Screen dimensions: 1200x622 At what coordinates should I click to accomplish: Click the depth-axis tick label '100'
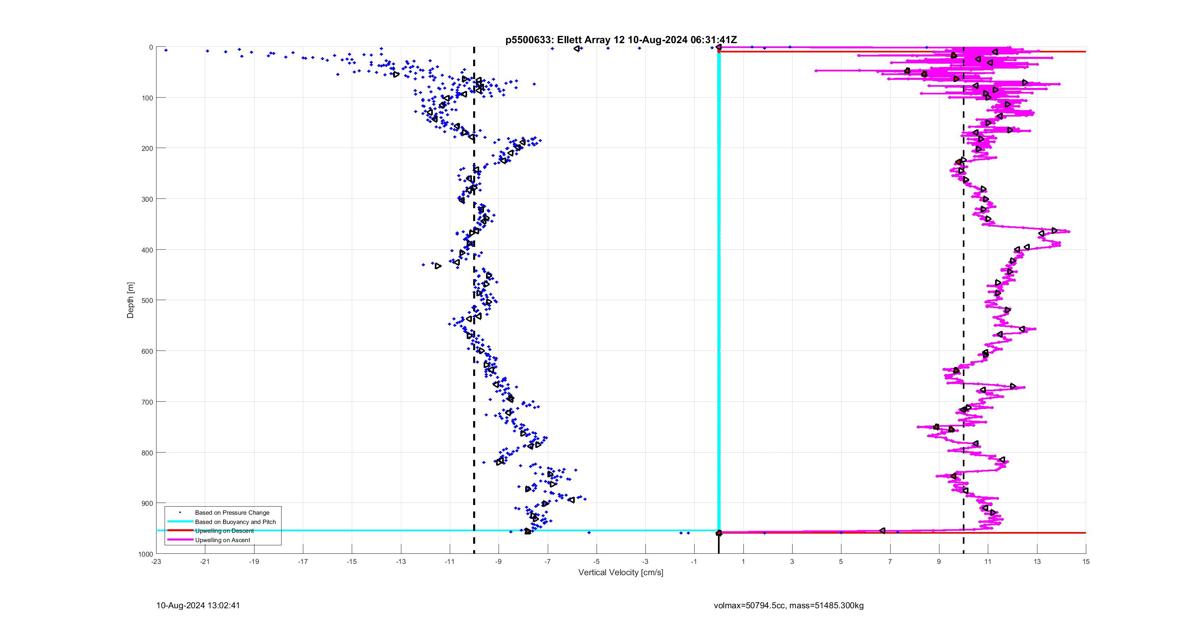[146, 98]
